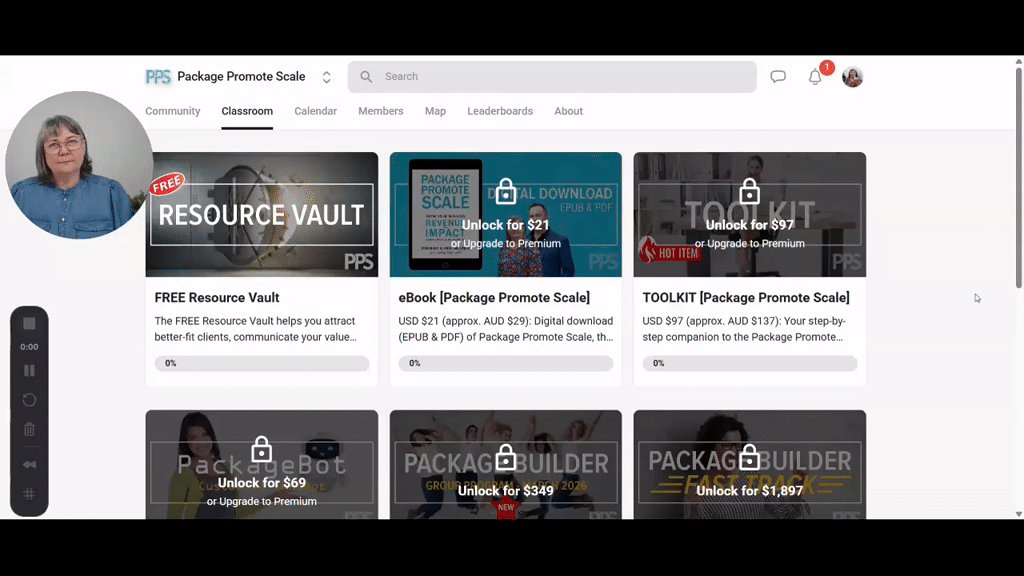1024x576 pixels.
Task: Click the lock icon on eBook card
Action: coord(506,191)
